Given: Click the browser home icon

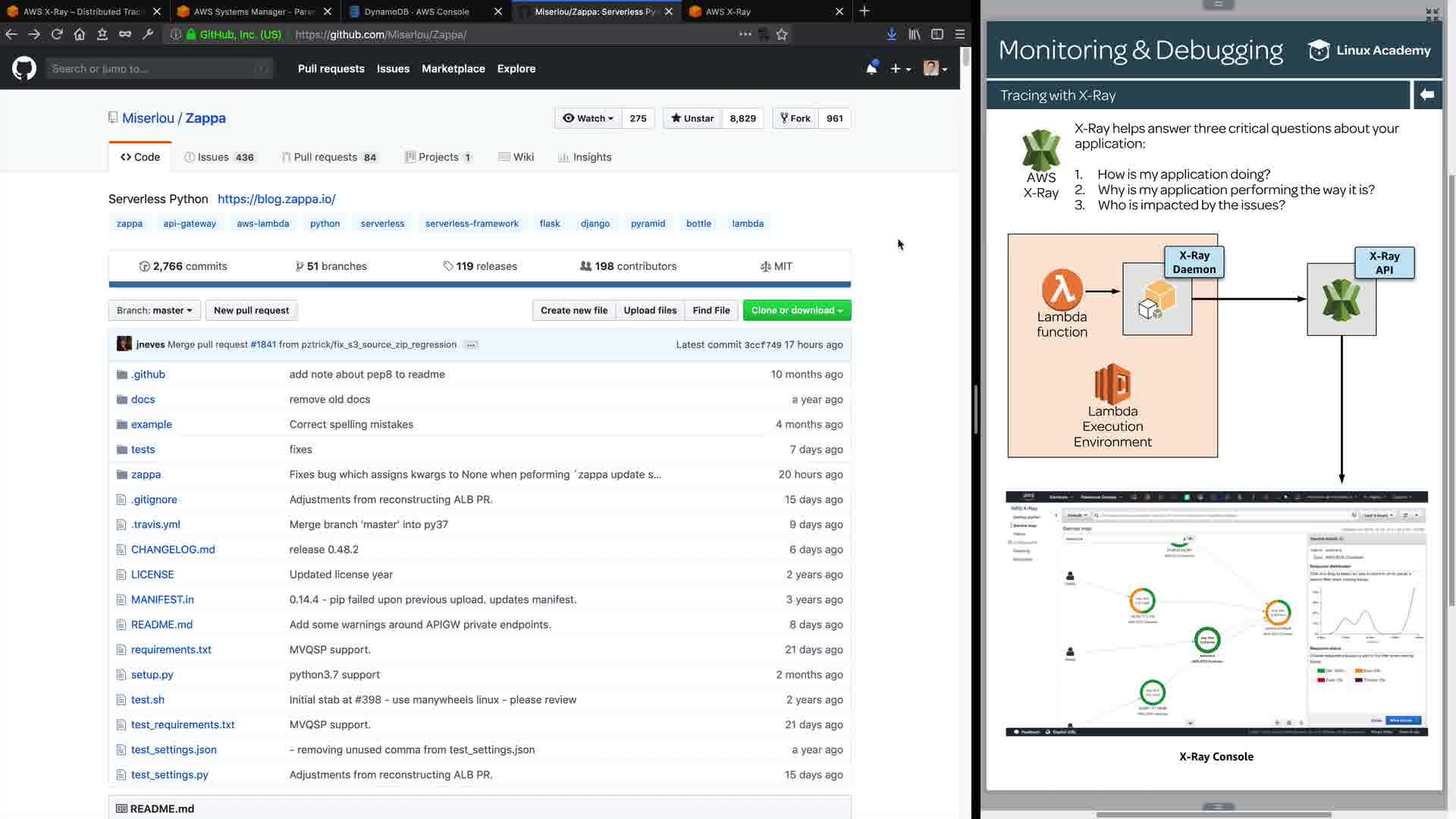Looking at the screenshot, I should 80,34.
